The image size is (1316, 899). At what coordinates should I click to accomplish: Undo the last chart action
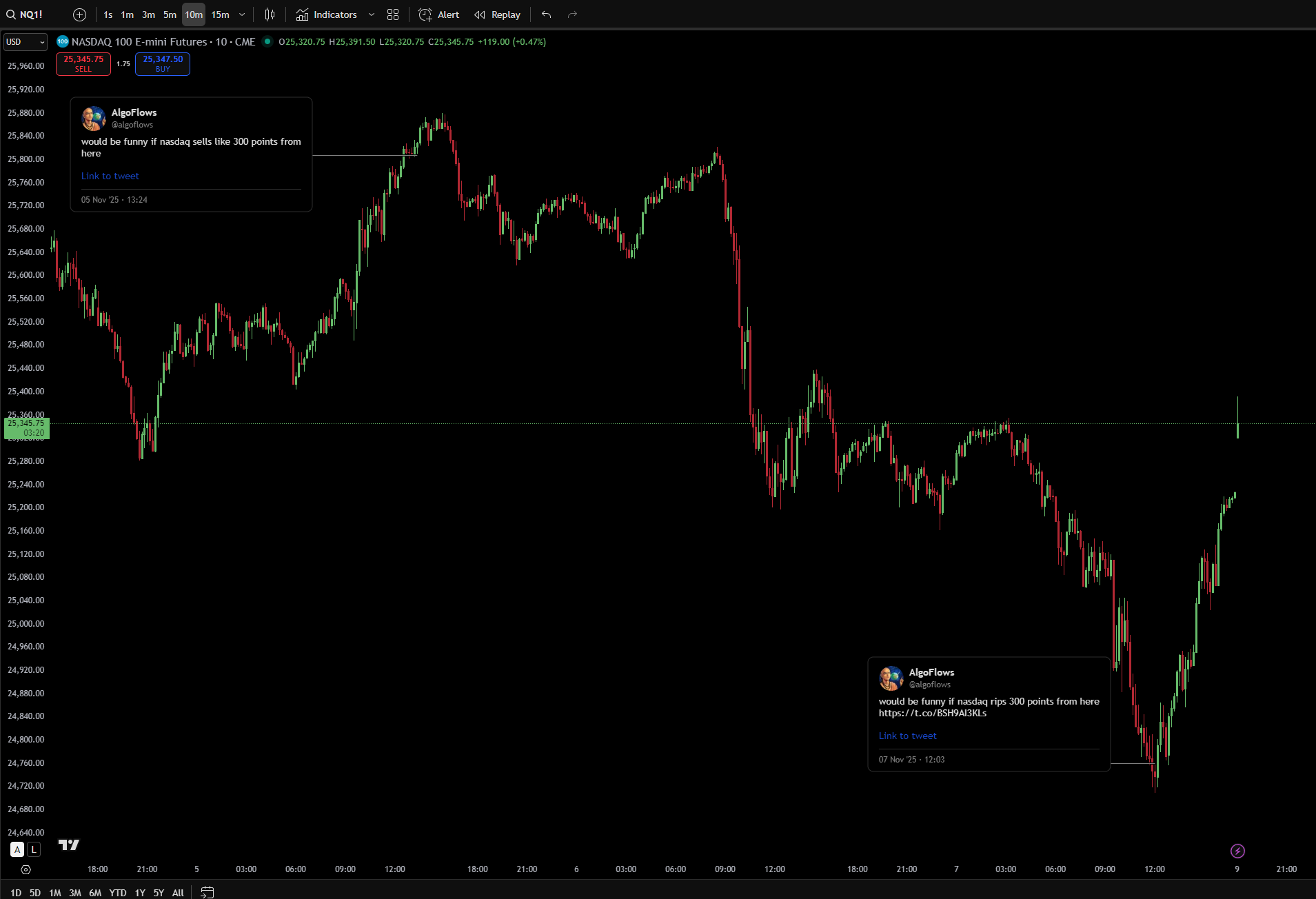(x=546, y=14)
